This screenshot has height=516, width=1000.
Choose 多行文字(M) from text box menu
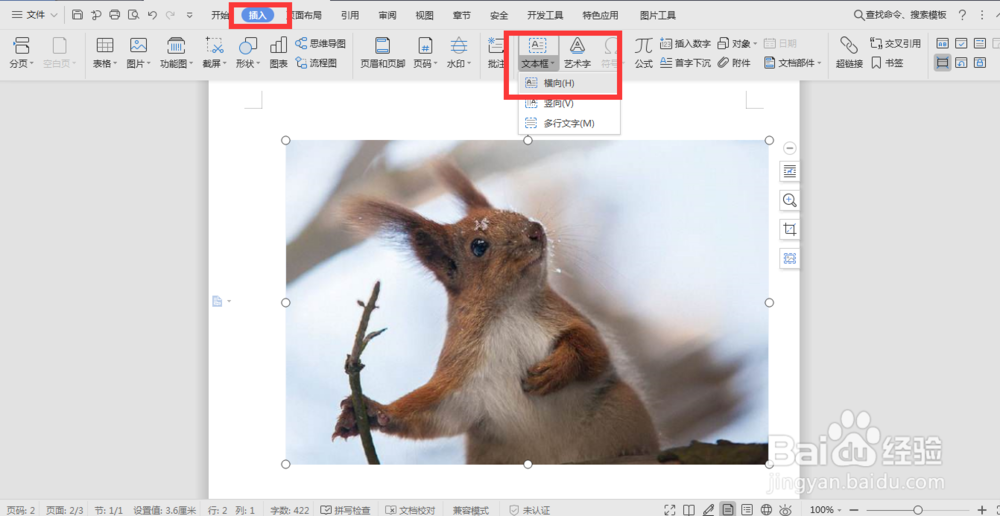[568, 123]
